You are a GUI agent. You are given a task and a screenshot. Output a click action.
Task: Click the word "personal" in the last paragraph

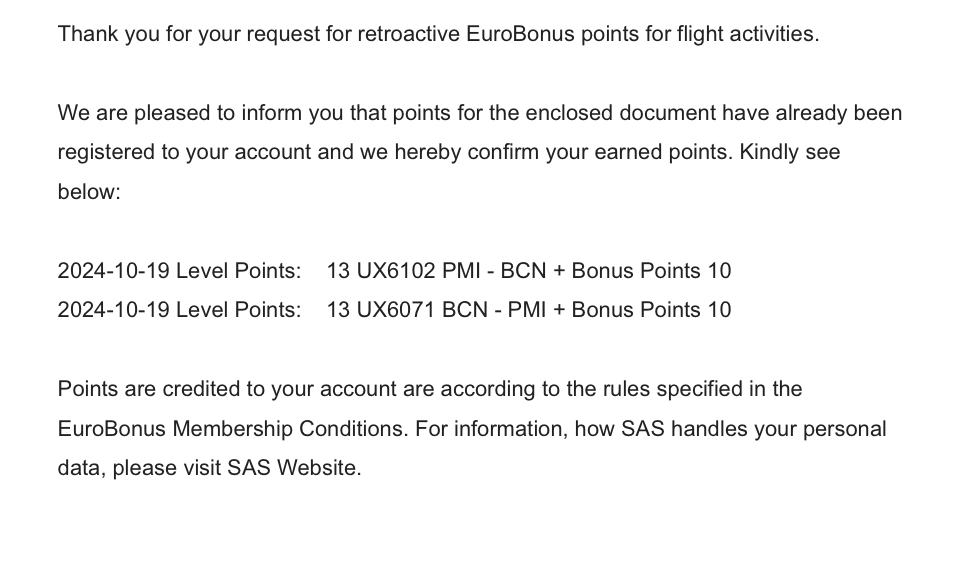click(x=844, y=429)
